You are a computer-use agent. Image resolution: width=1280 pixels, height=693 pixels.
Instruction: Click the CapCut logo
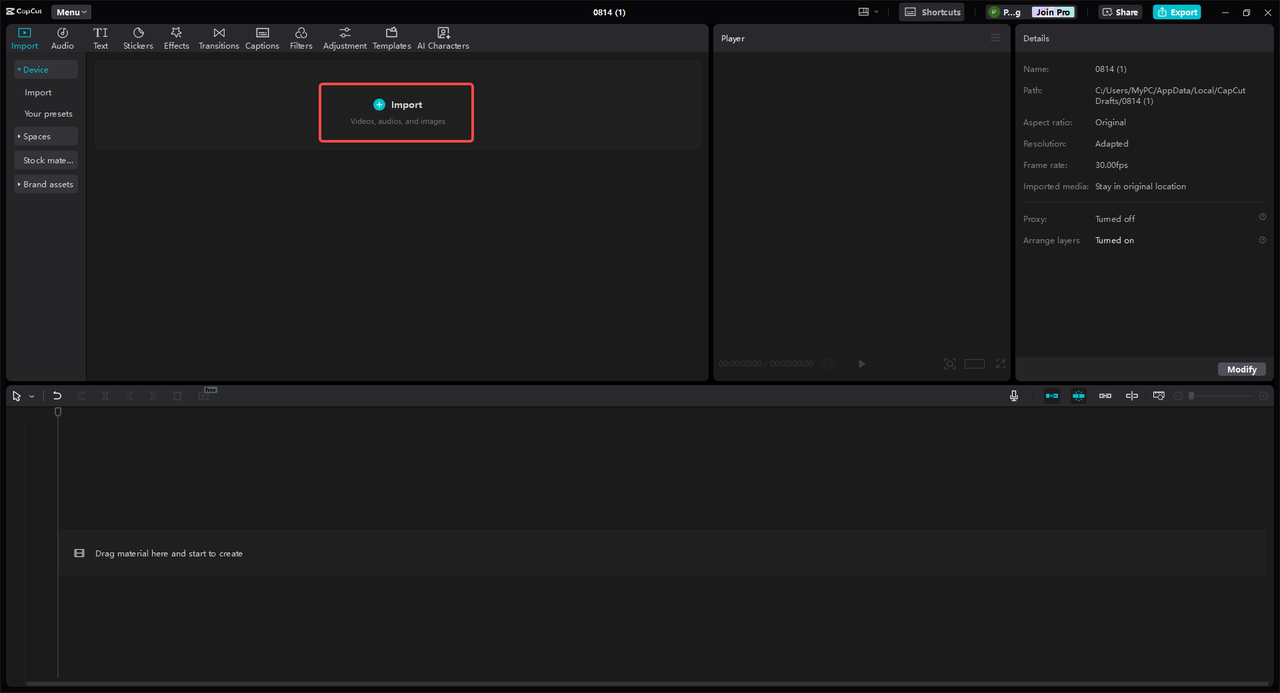pos(24,12)
